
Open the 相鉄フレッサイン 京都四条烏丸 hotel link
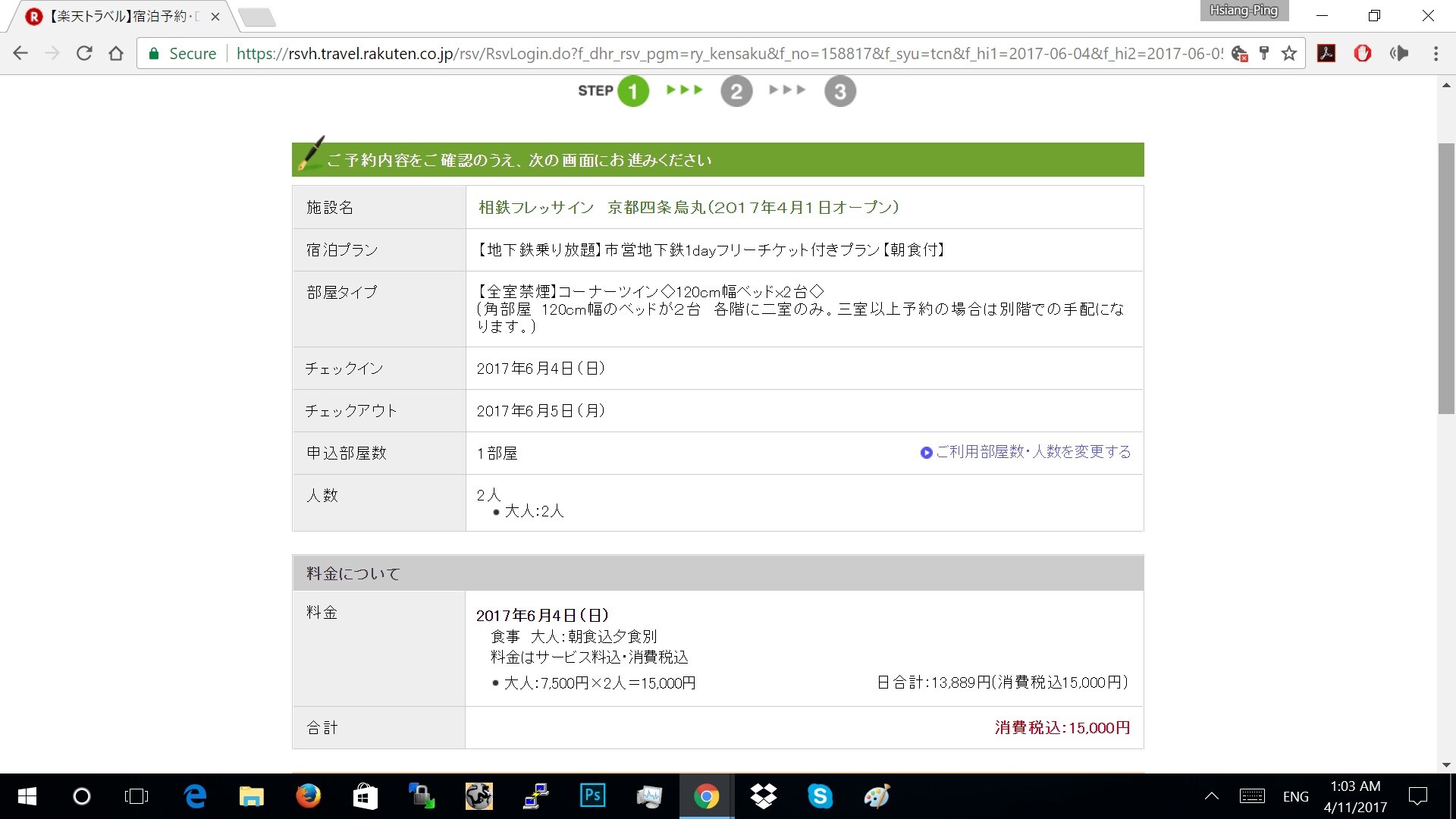pos(689,207)
